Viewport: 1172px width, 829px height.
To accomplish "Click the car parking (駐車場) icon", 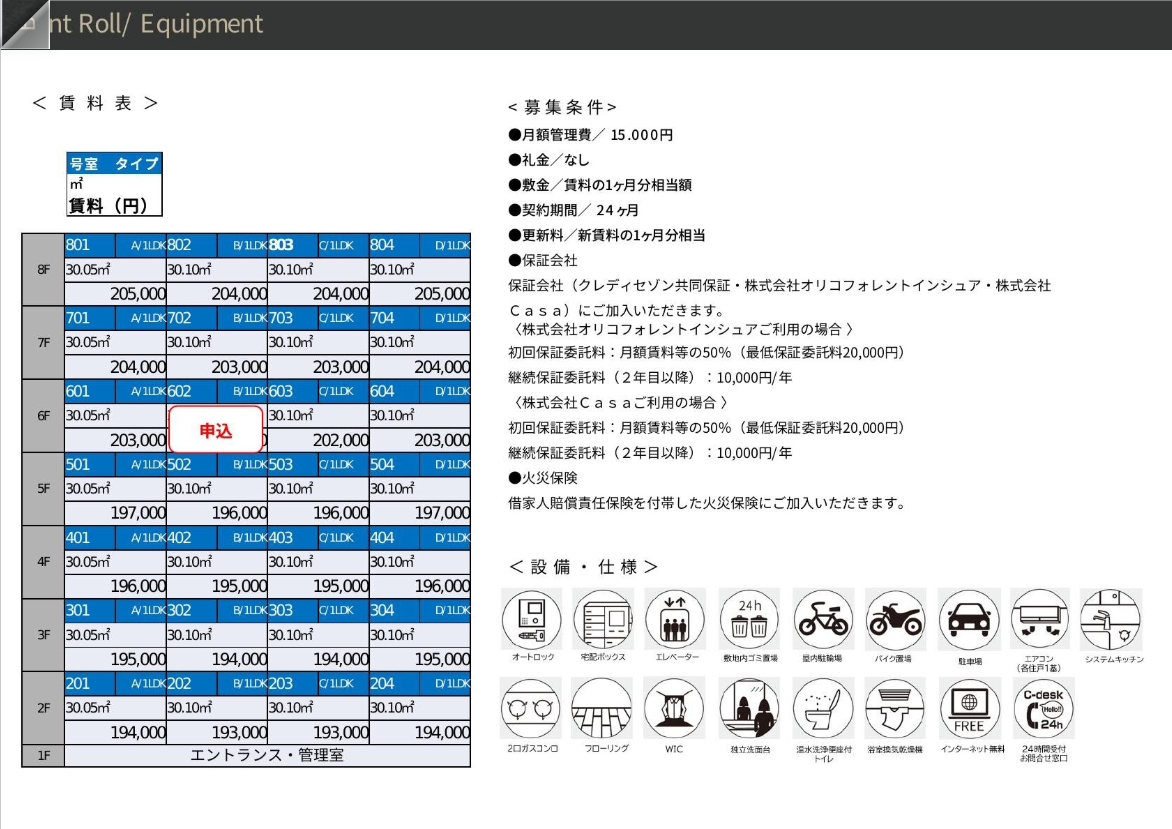I will tap(968, 619).
